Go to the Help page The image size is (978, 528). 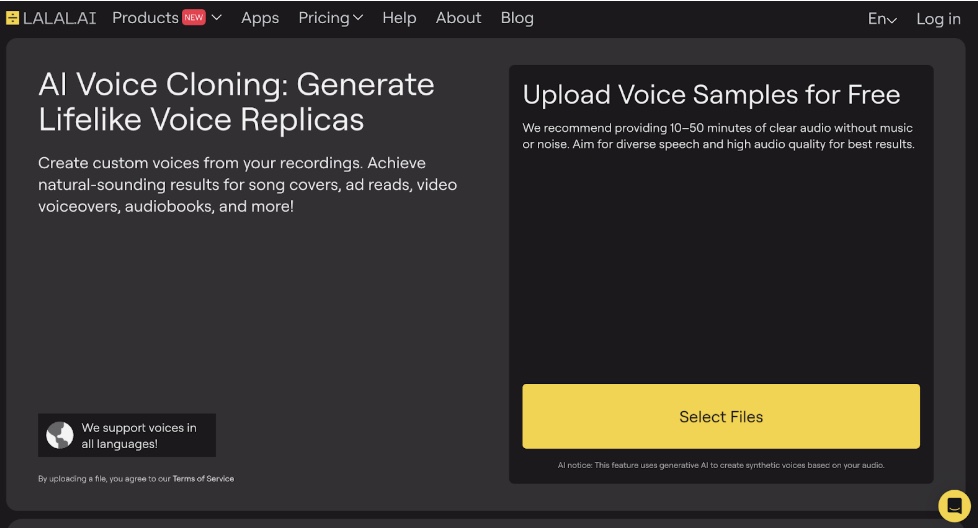tap(399, 18)
